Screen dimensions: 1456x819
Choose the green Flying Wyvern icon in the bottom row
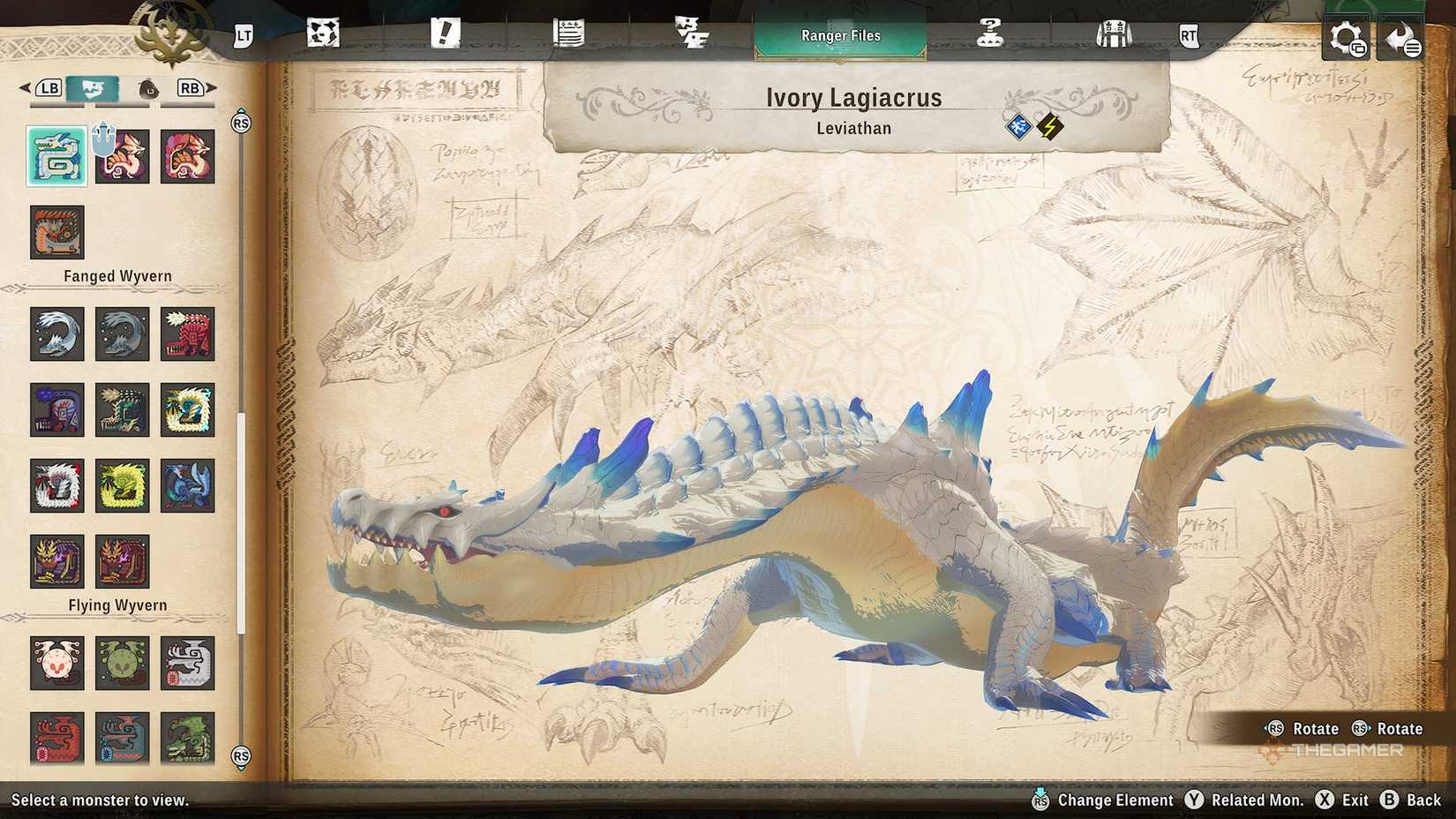(x=188, y=738)
